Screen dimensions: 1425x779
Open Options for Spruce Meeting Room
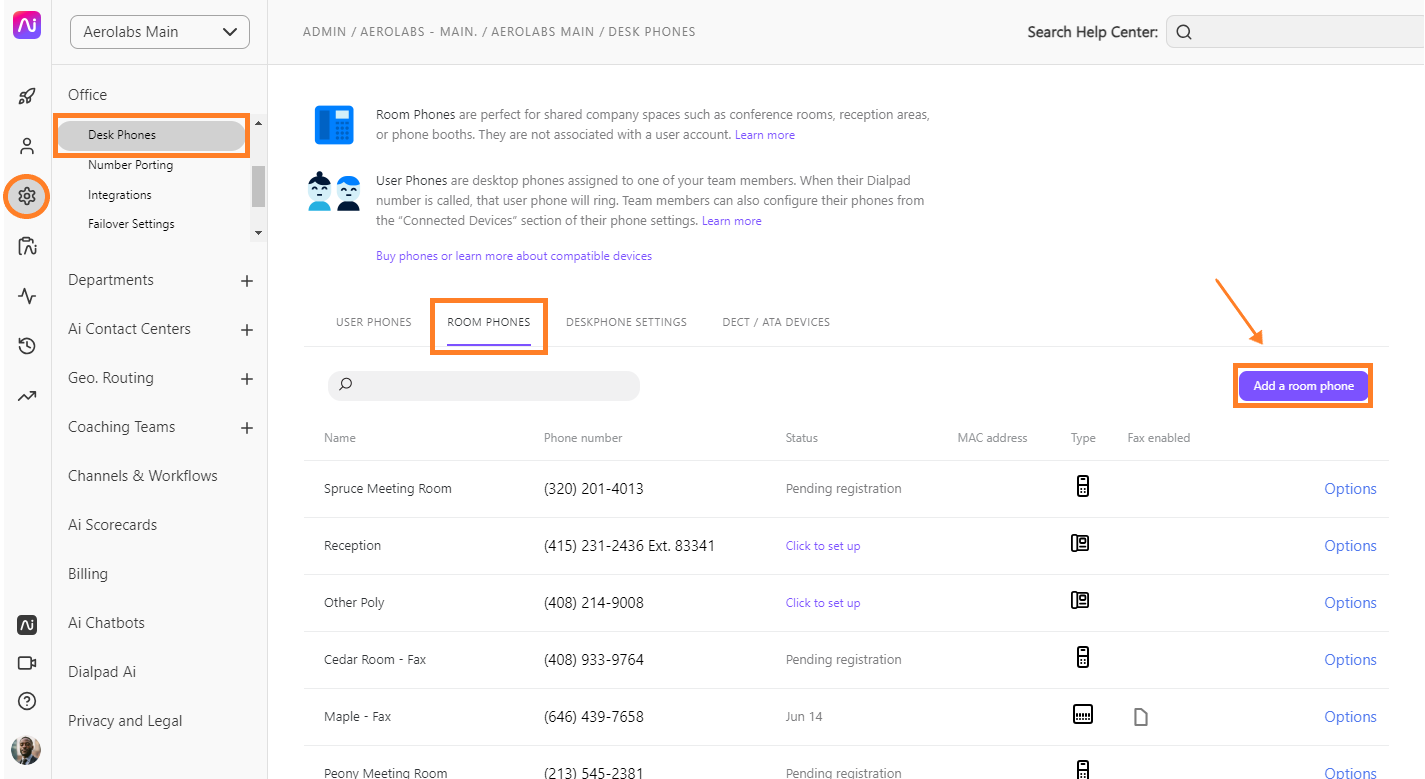[x=1350, y=489]
